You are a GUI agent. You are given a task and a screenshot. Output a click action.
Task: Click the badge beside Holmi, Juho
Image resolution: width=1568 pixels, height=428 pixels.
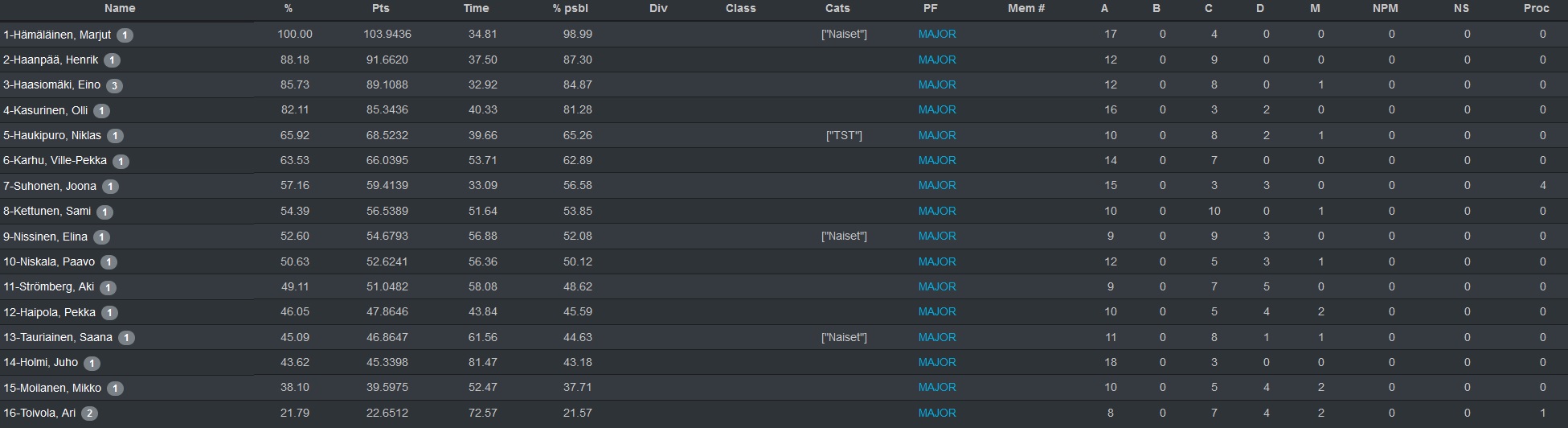pos(92,364)
